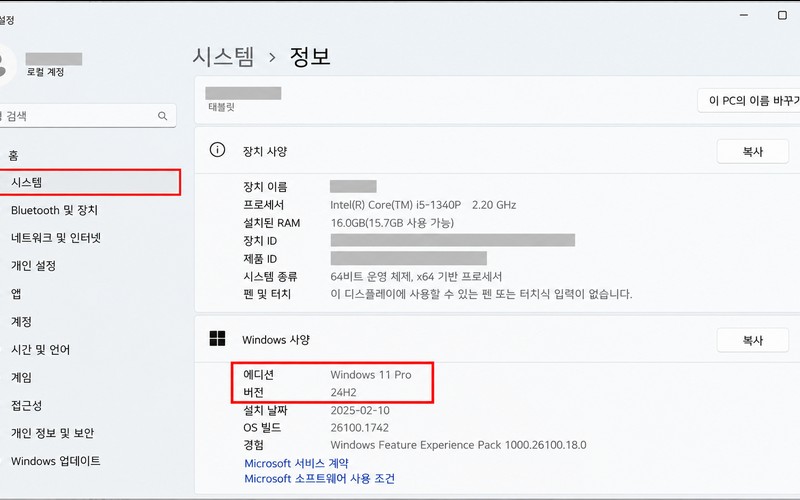Image resolution: width=800 pixels, height=500 pixels.
Task: Open Windows 업데이트 page
Action: tap(56, 461)
